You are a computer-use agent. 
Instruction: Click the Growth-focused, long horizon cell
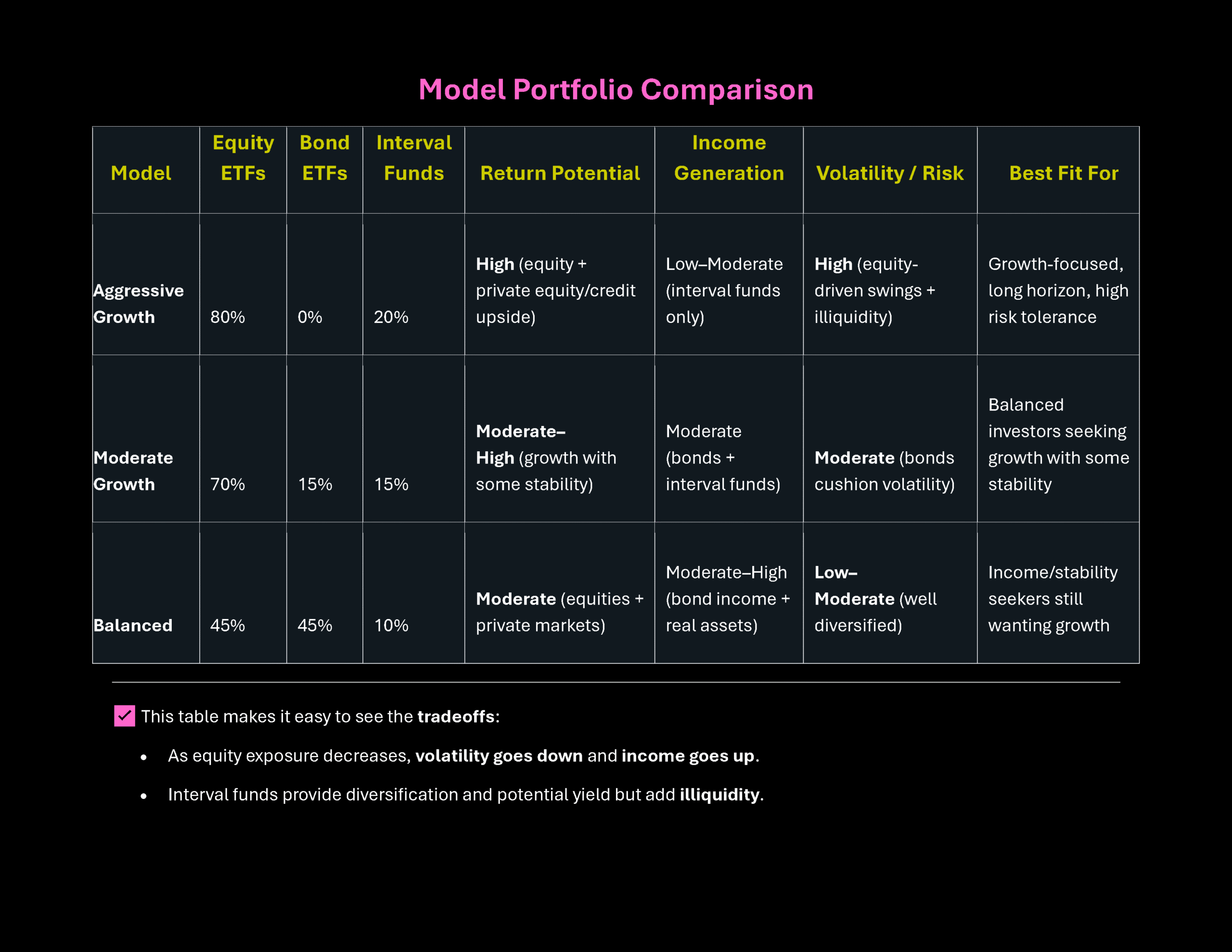[x=1058, y=290]
